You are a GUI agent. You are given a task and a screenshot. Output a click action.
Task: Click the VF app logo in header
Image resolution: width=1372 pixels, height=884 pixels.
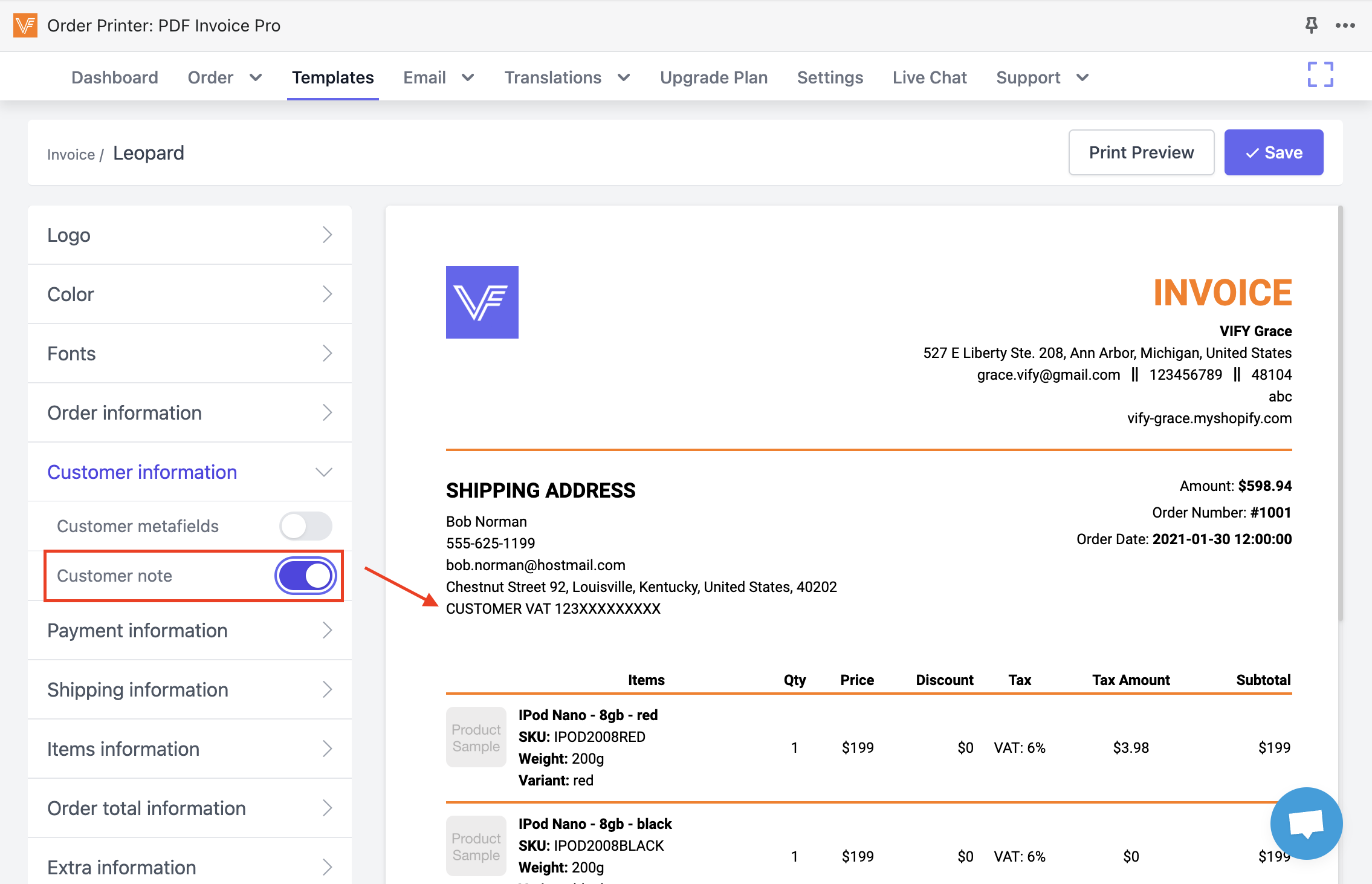point(25,25)
